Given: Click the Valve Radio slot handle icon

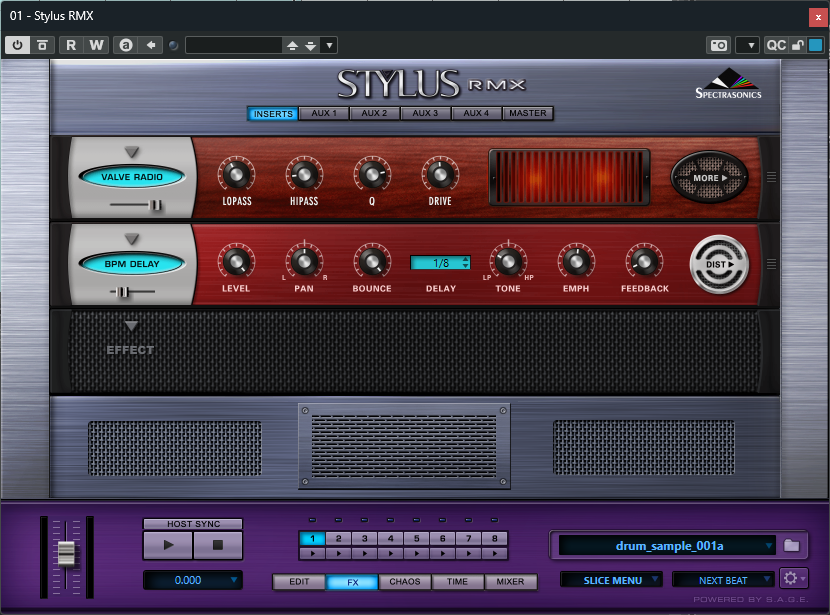Looking at the screenshot, I should click(771, 177).
